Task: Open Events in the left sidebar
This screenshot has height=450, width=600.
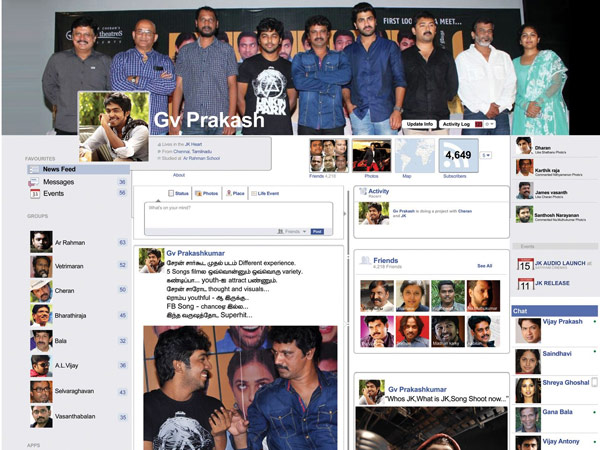Action: pyautogui.click(x=53, y=193)
